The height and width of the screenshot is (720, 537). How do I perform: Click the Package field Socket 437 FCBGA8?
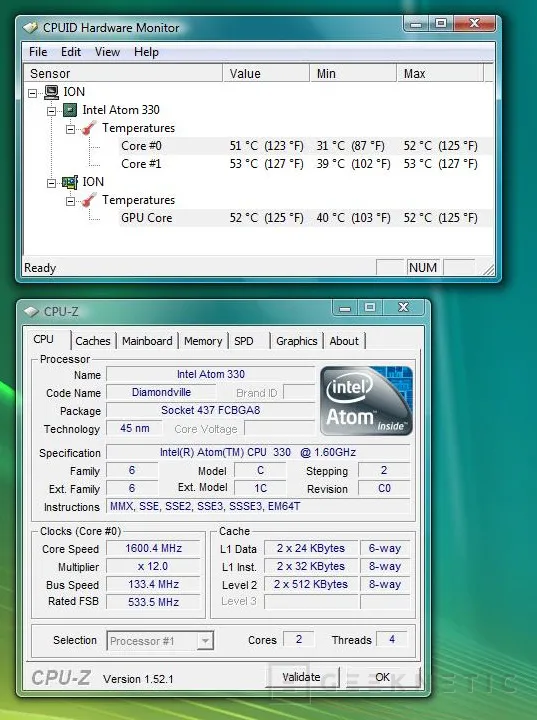(211, 410)
